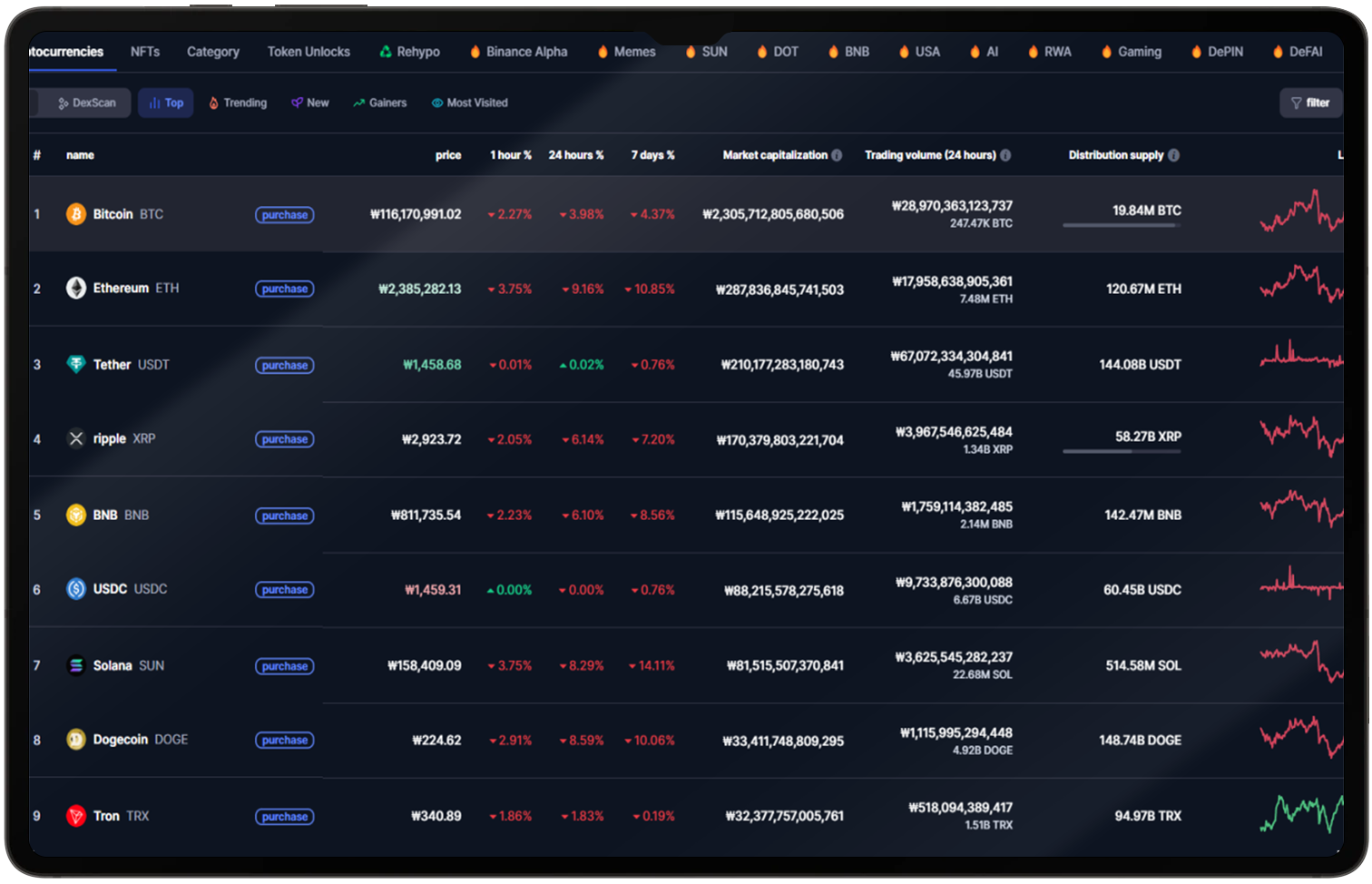Screen dimensions: 1372x884
Task: Click the Ethereum coin logo icon
Action: click(76, 288)
